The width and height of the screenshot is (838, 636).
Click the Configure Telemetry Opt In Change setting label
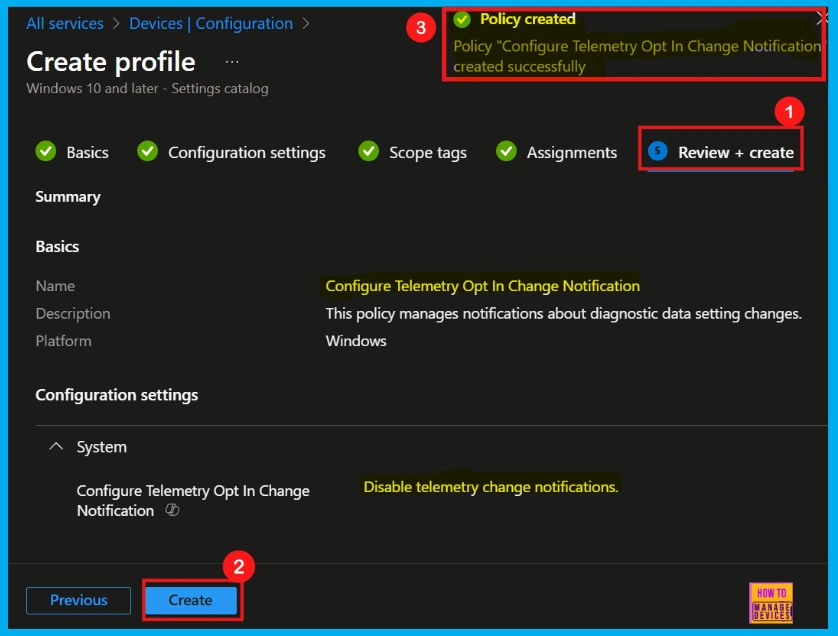coord(193,500)
